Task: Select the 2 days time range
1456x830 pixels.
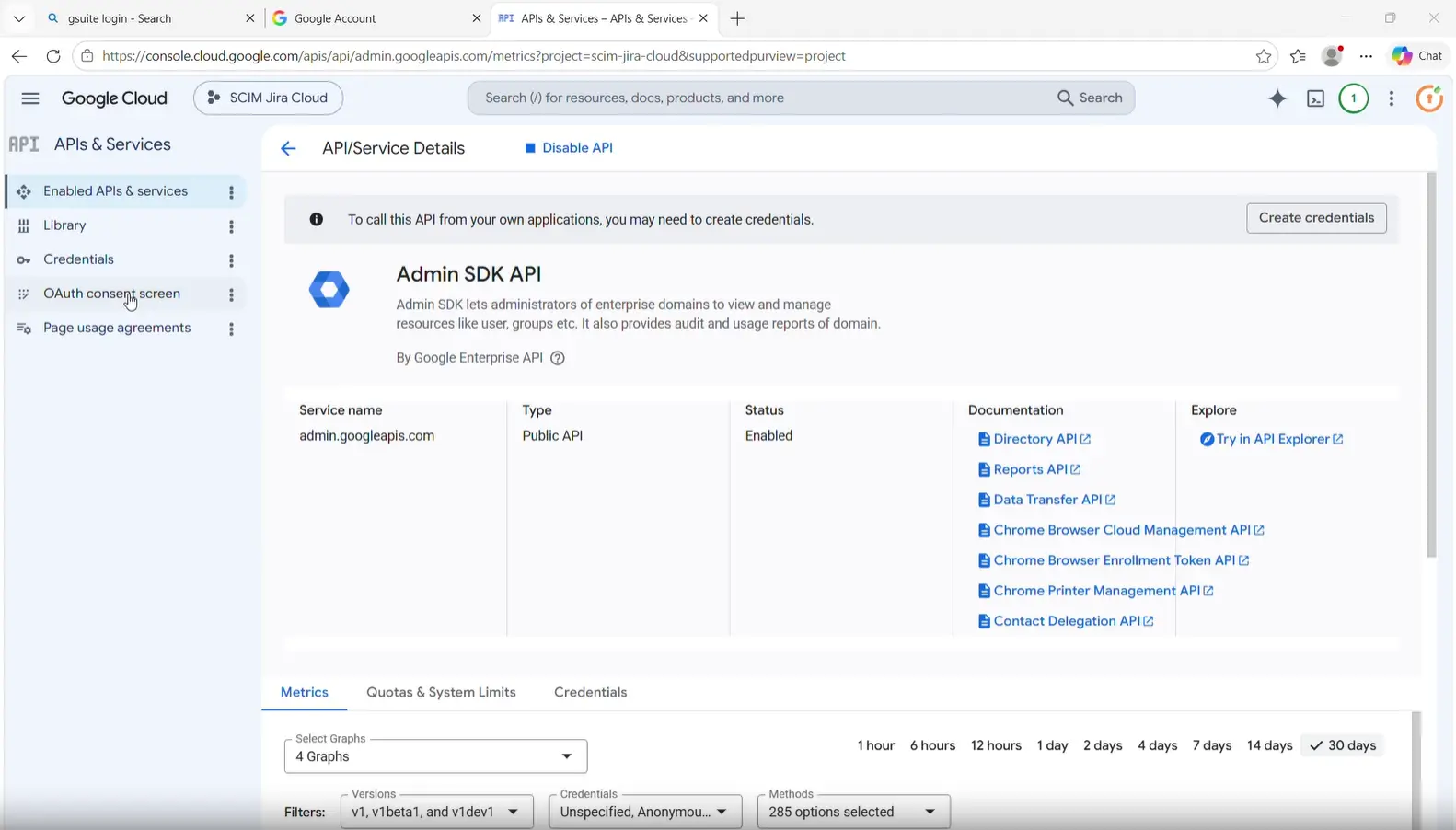Action: coord(1103,745)
